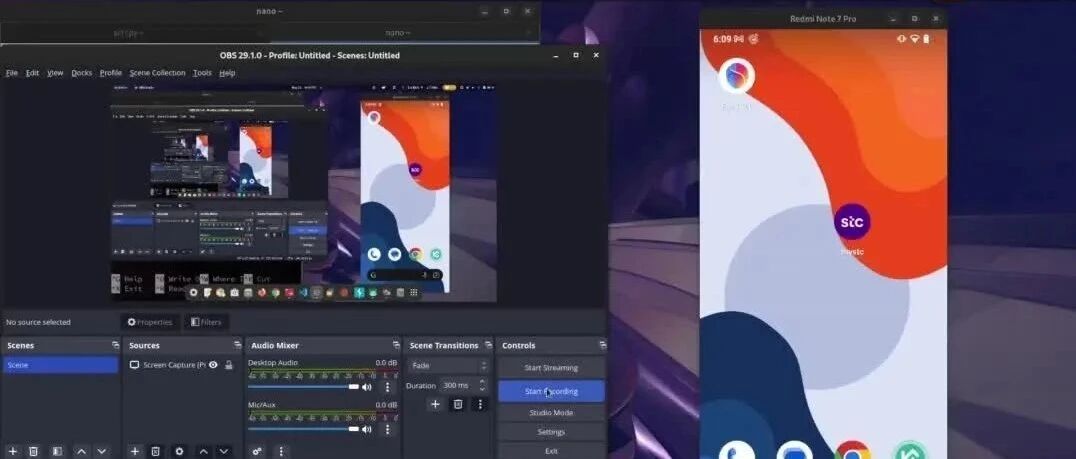Open source Properties button
The height and width of the screenshot is (459, 1076).
pos(150,322)
